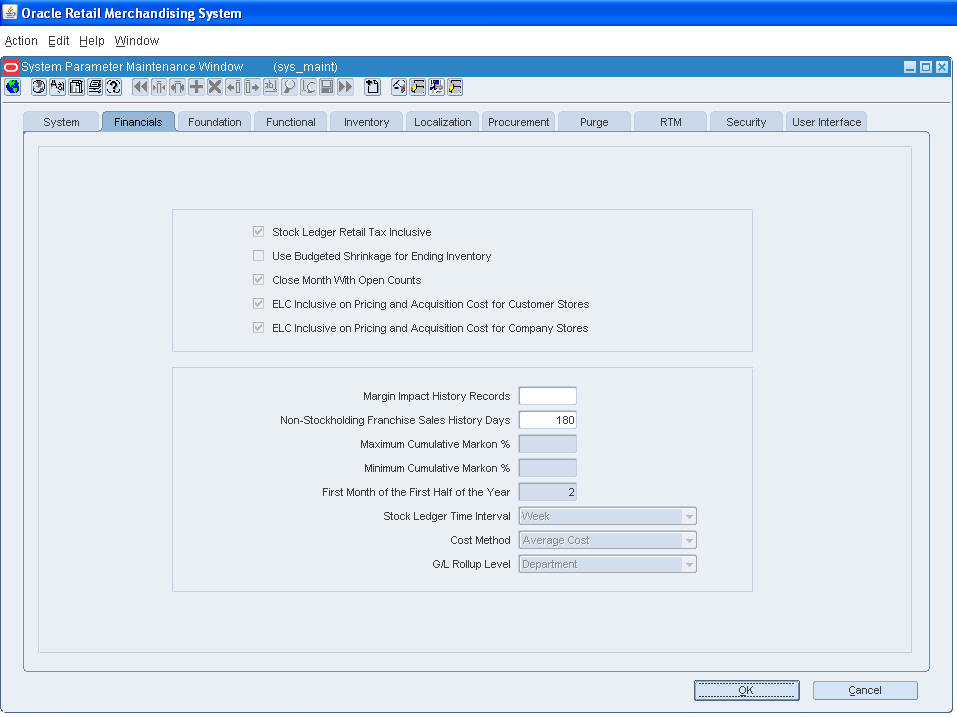
Task: Click the toolbar icon left of save disk
Action: [308, 87]
